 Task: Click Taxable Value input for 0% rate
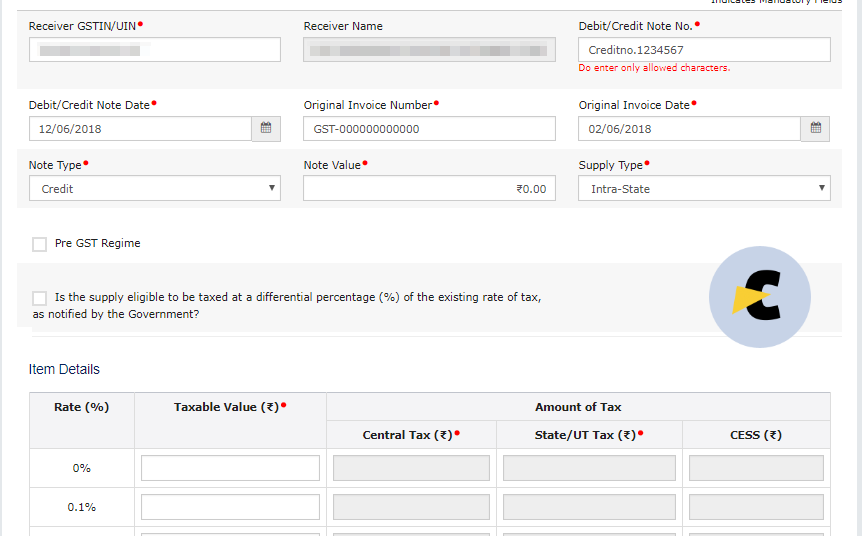[x=230, y=468]
